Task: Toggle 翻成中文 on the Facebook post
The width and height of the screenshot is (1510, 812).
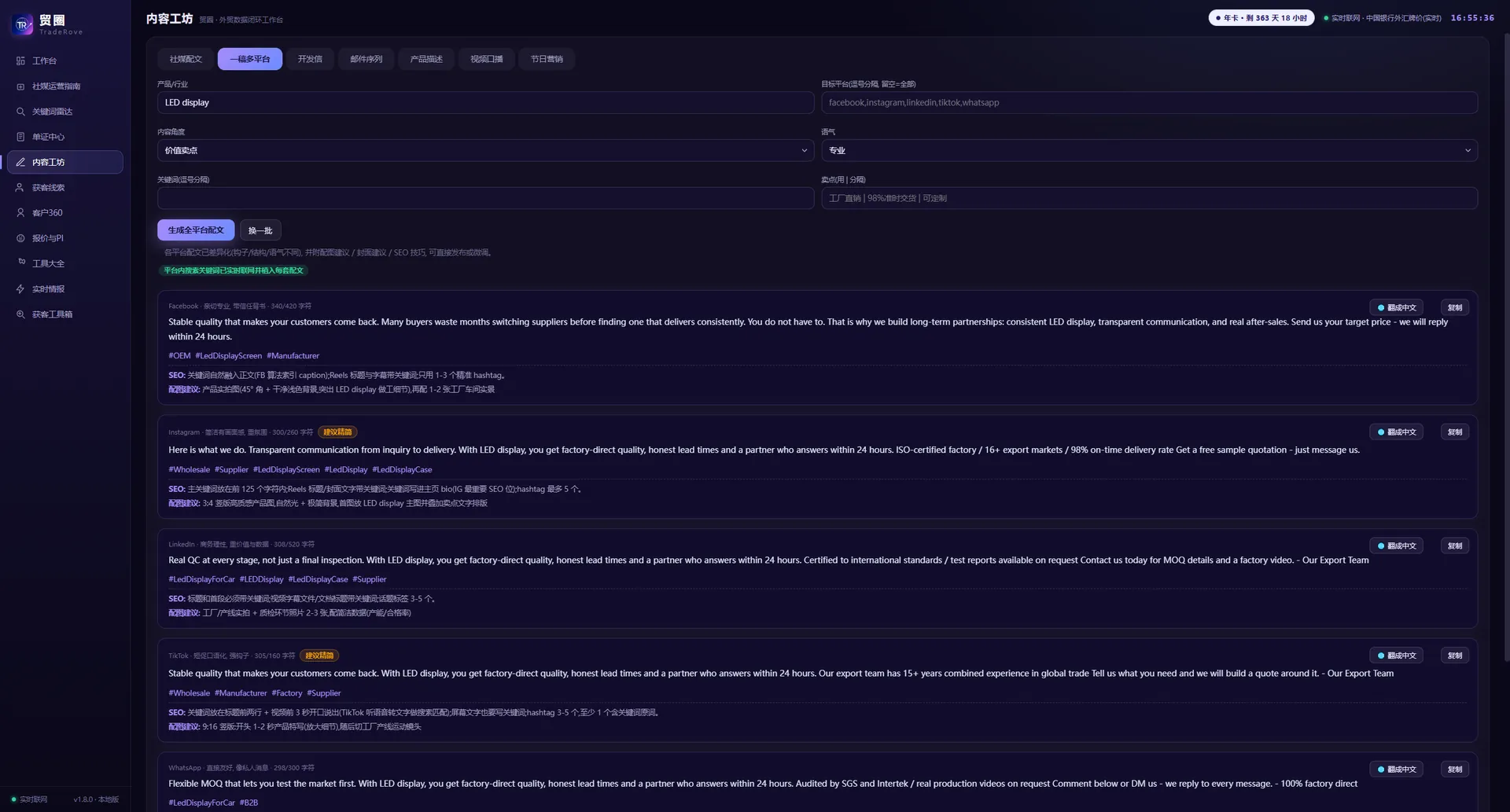Action: click(1396, 307)
